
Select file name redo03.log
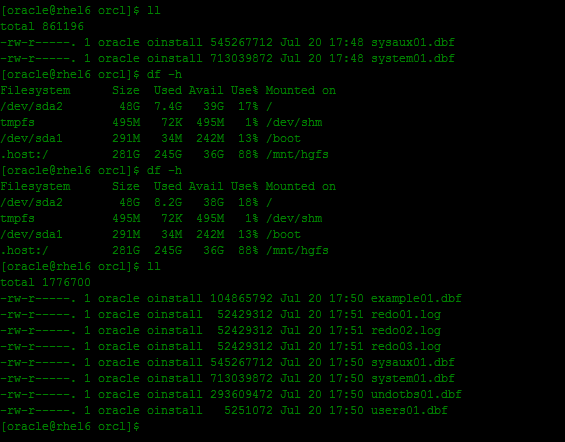(406, 347)
